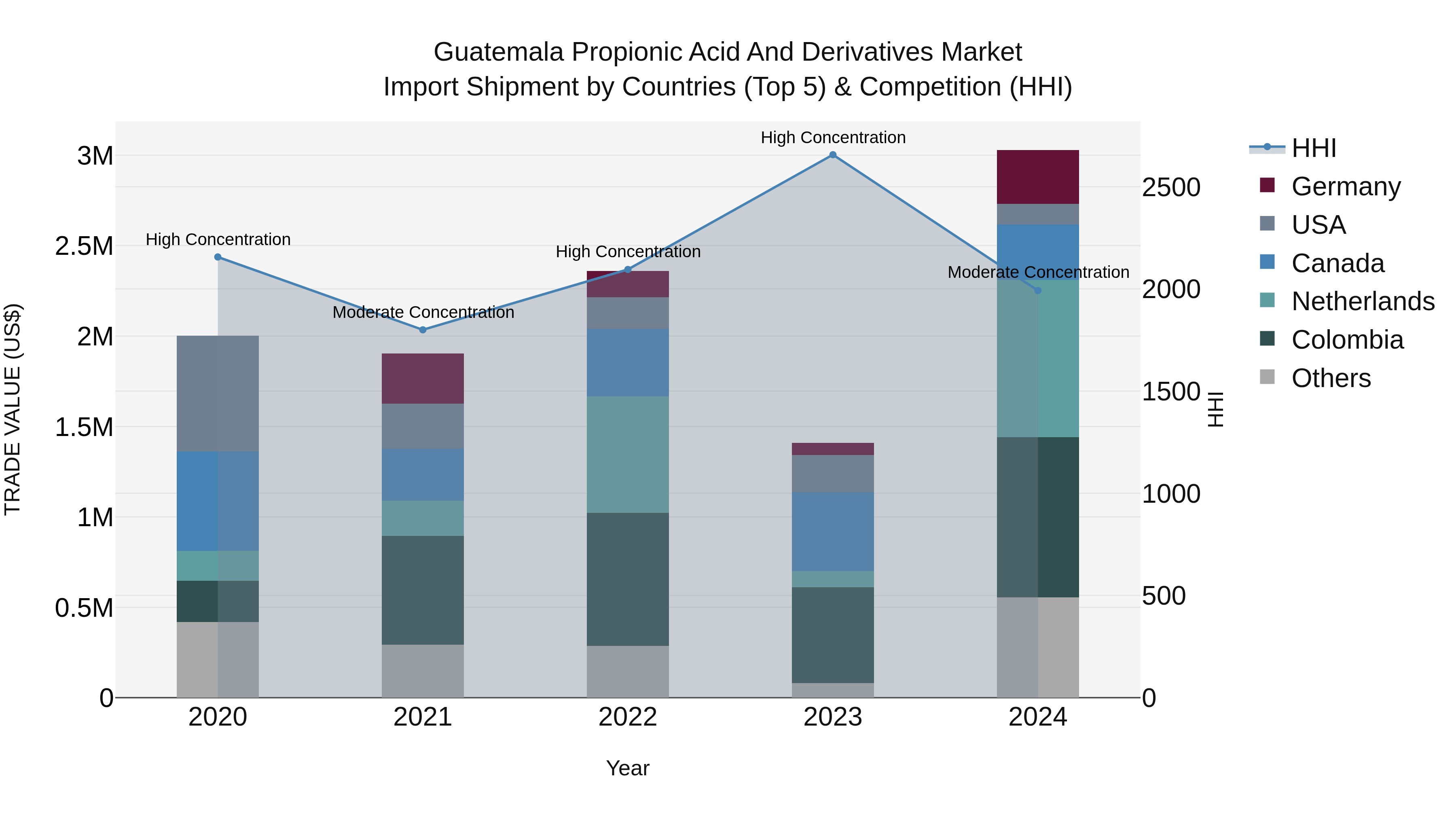
Task: Click the '0.5M' y-axis tick label
Action: (x=84, y=608)
